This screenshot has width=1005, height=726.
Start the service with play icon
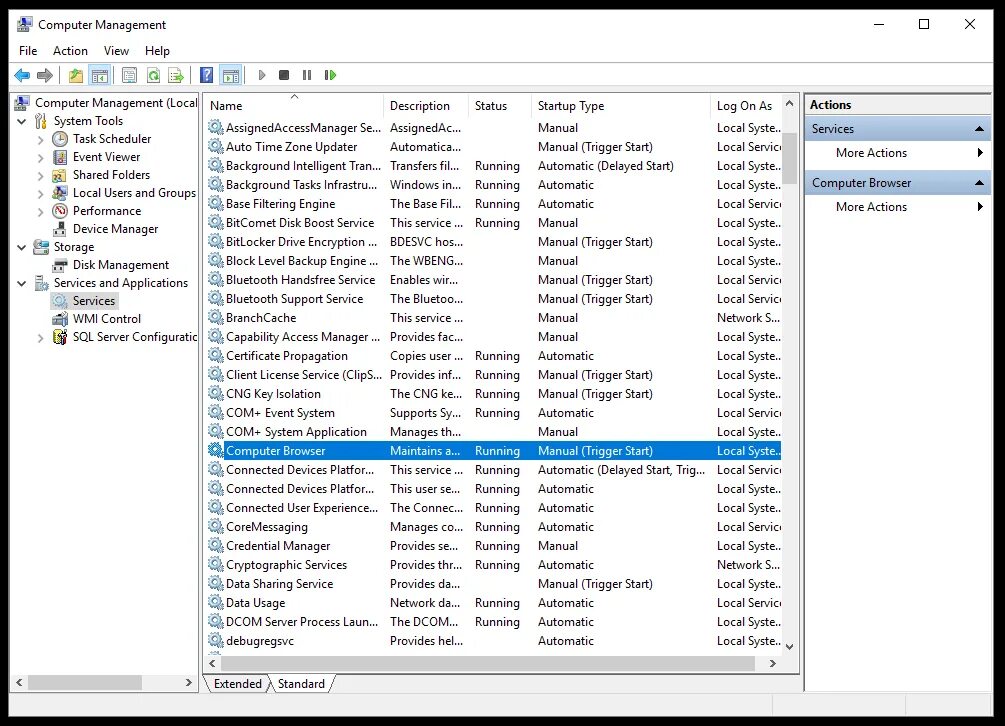point(262,76)
